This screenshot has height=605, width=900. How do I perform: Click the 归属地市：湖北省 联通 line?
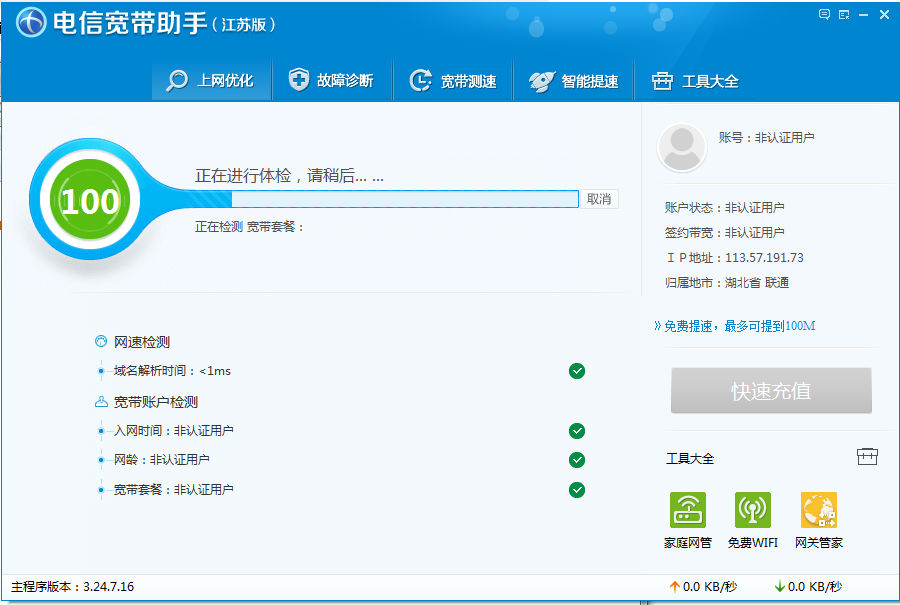point(727,283)
